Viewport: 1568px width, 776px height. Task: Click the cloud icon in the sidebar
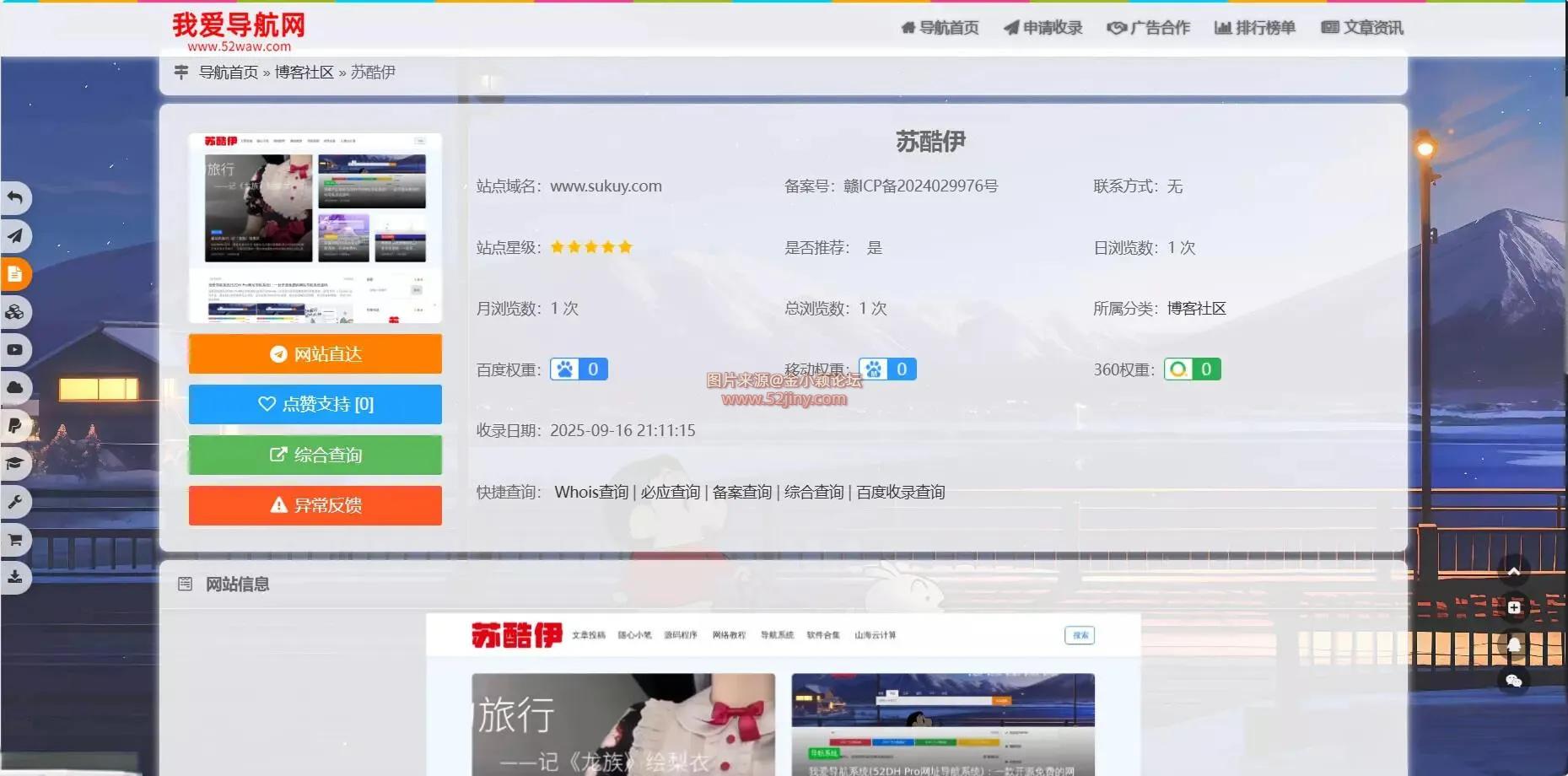coord(15,387)
